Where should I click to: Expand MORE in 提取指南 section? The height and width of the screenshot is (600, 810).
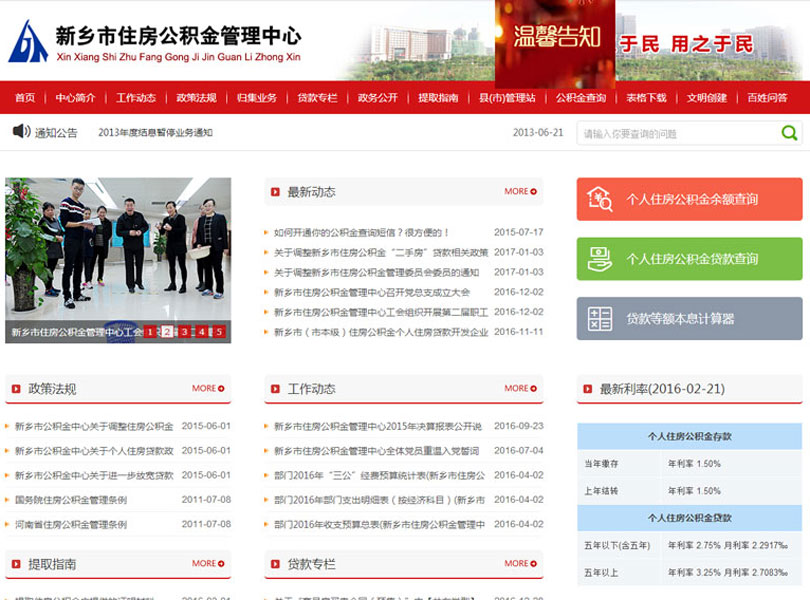[x=208, y=563]
